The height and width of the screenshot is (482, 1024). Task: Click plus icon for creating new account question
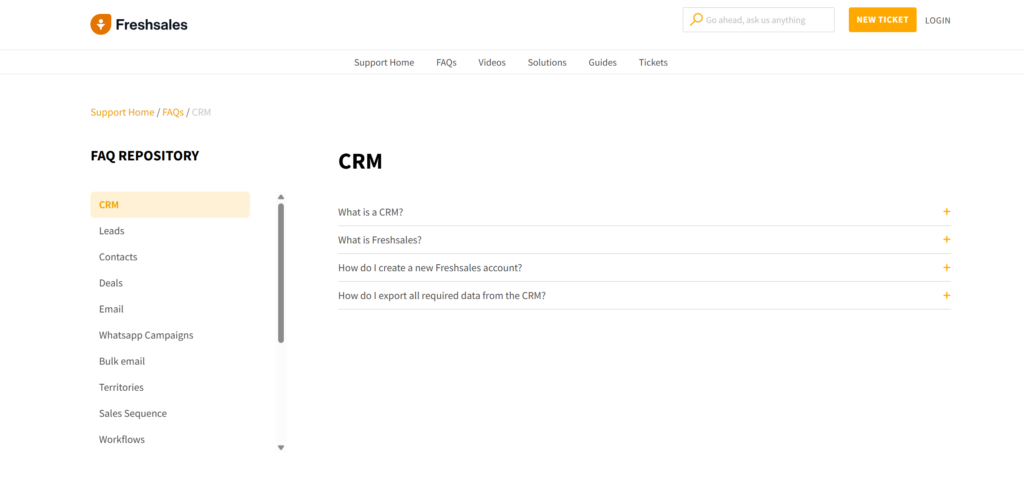946,268
